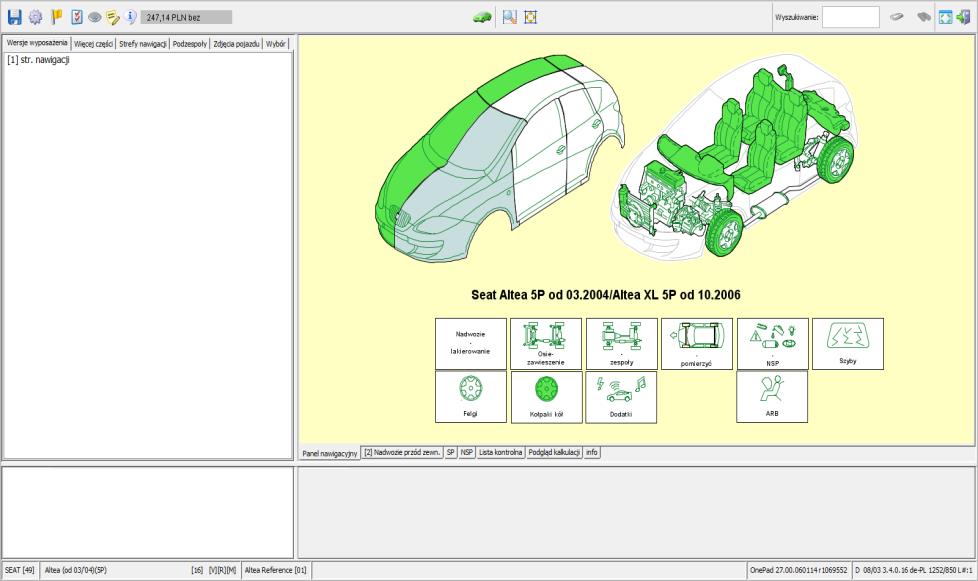Open the Osie-zawieszenie tile

546,343
